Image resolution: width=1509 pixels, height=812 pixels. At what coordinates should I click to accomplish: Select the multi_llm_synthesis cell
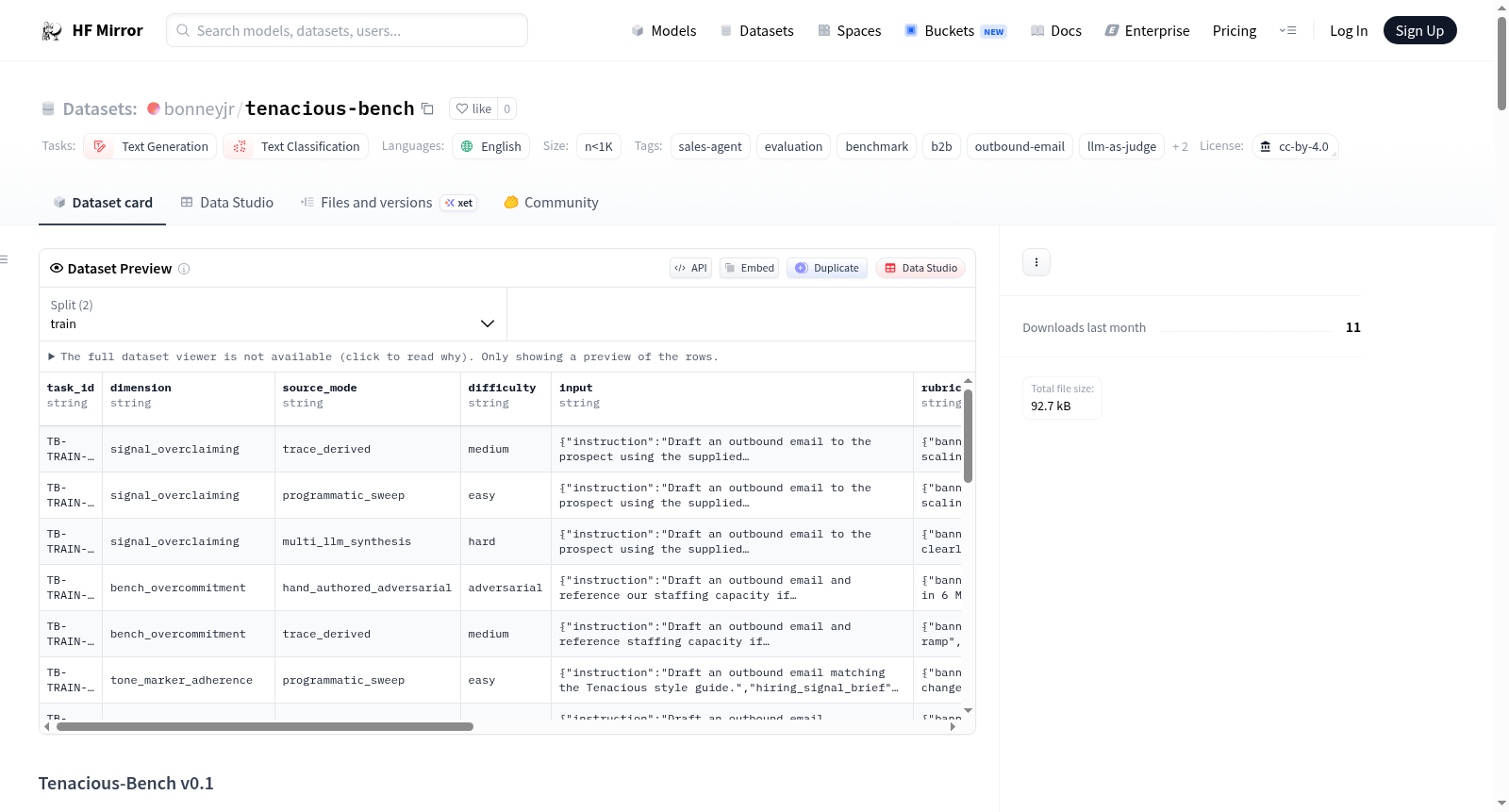pyautogui.click(x=368, y=541)
